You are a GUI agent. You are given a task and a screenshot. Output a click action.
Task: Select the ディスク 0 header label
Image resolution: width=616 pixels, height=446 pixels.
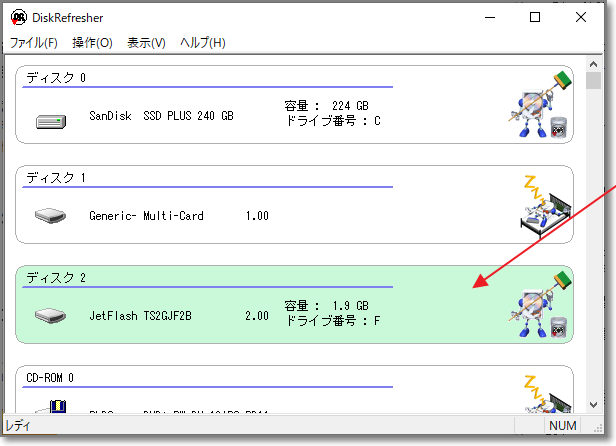(x=56, y=77)
